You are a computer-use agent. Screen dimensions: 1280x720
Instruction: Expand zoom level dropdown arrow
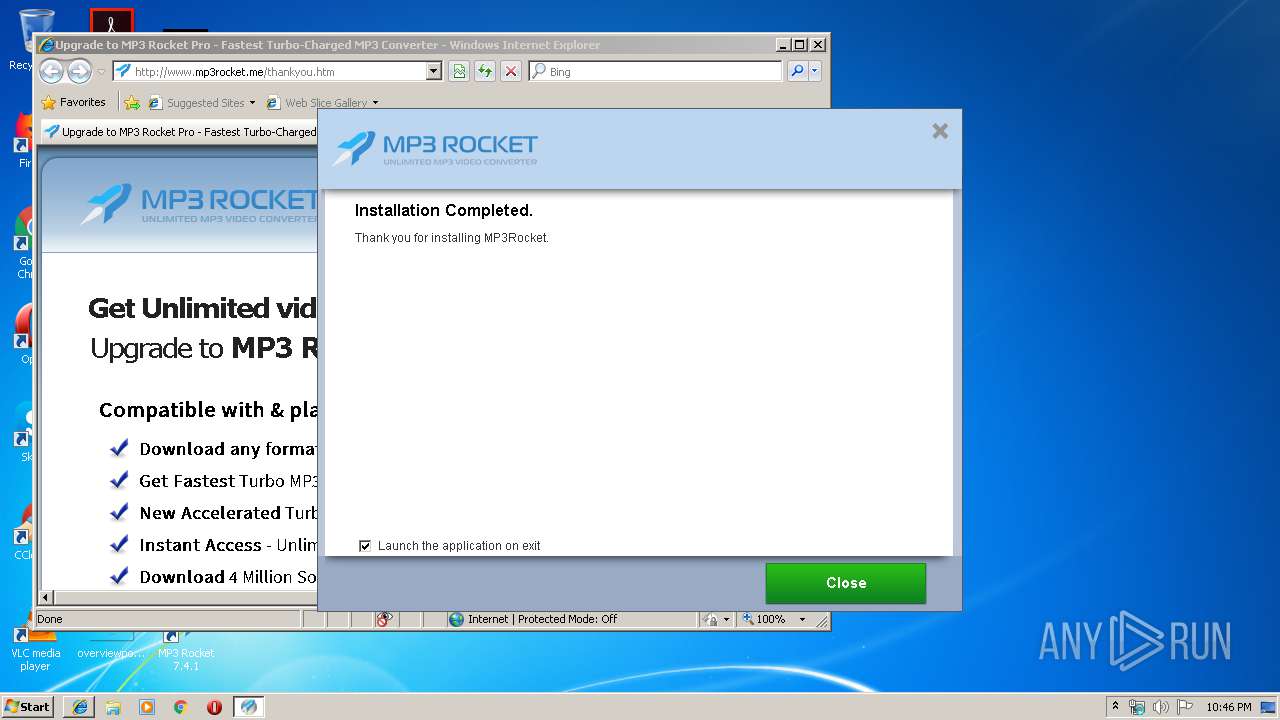[802, 620]
